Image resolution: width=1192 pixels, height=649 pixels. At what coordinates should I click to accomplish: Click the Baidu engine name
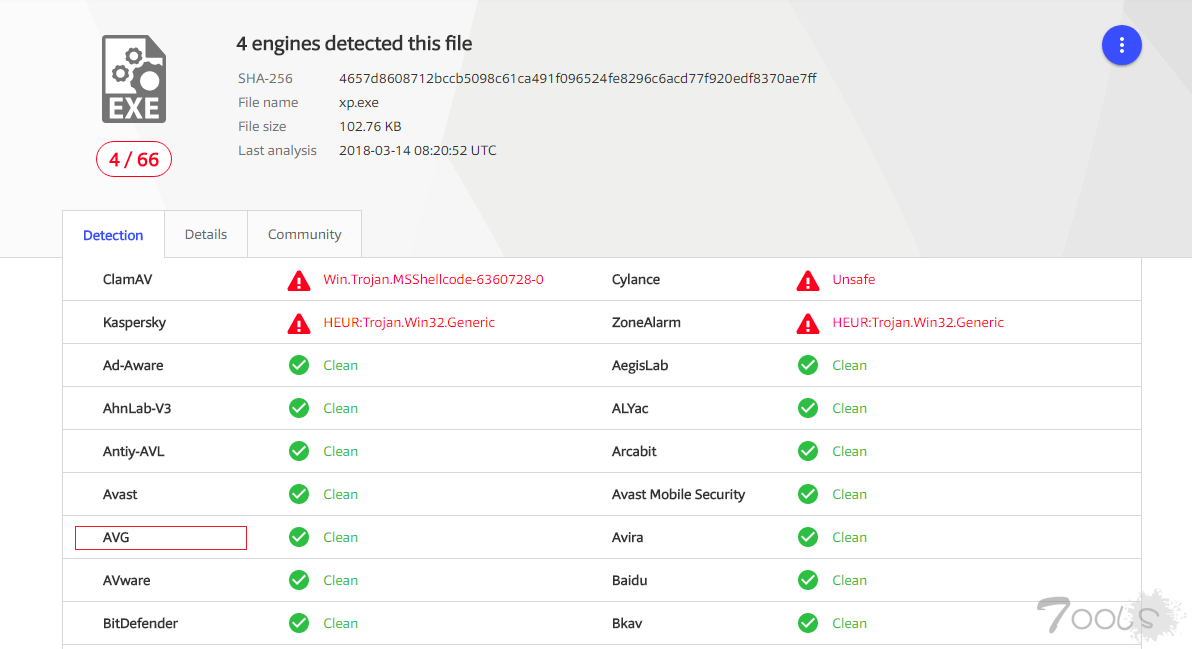click(629, 580)
